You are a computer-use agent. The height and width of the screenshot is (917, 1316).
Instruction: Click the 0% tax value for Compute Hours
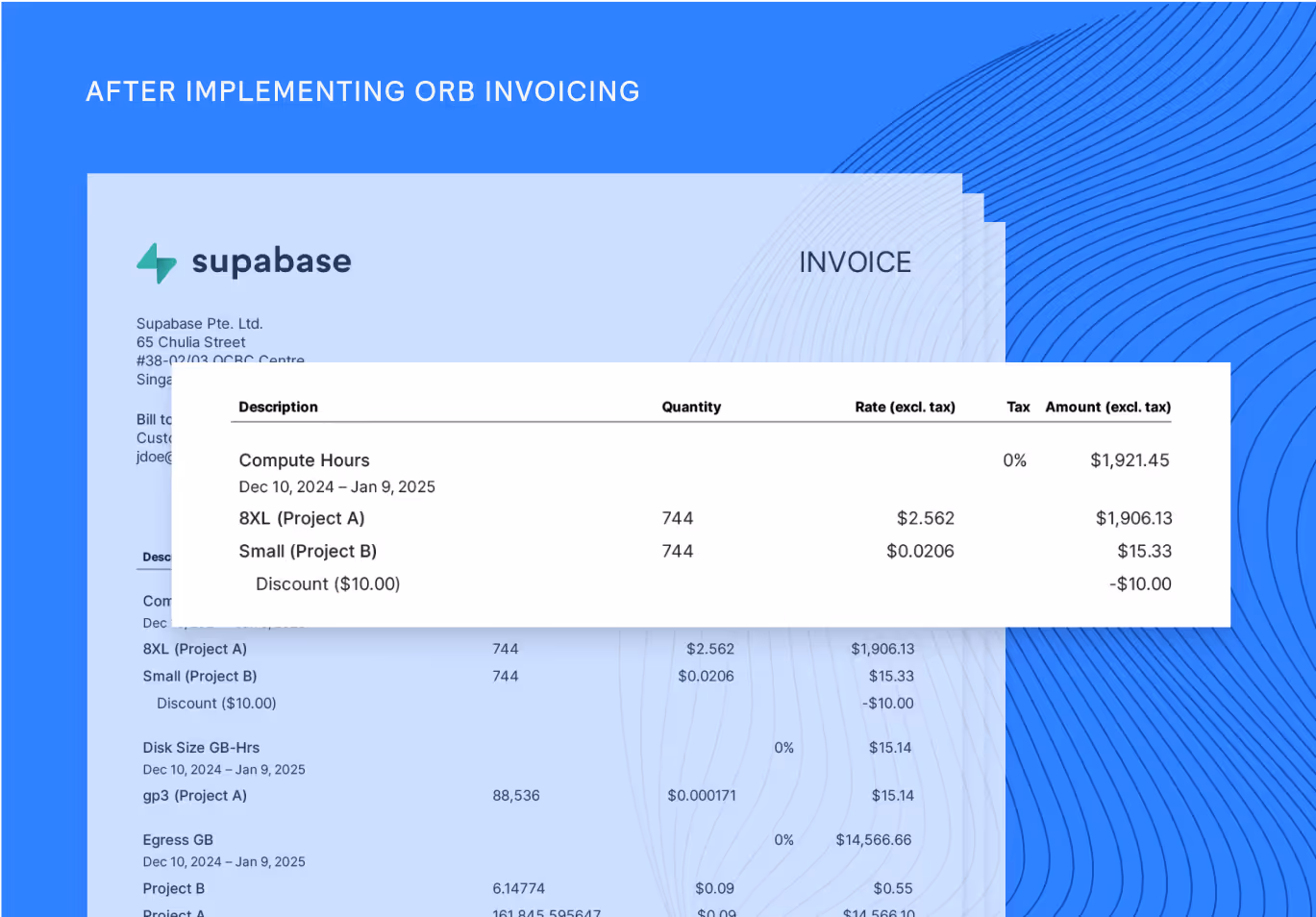[1015, 460]
